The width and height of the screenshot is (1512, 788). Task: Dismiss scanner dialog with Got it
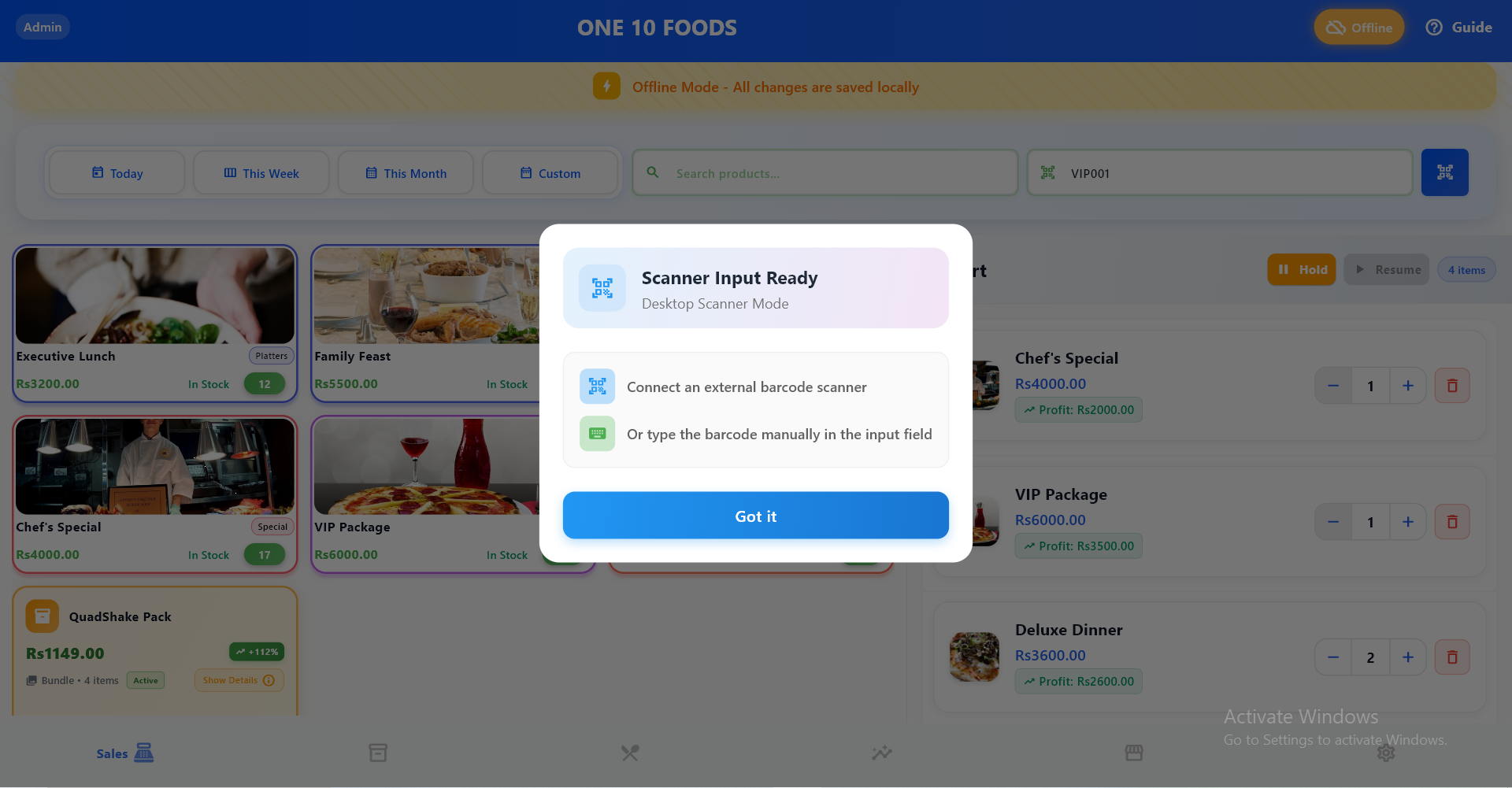756,516
